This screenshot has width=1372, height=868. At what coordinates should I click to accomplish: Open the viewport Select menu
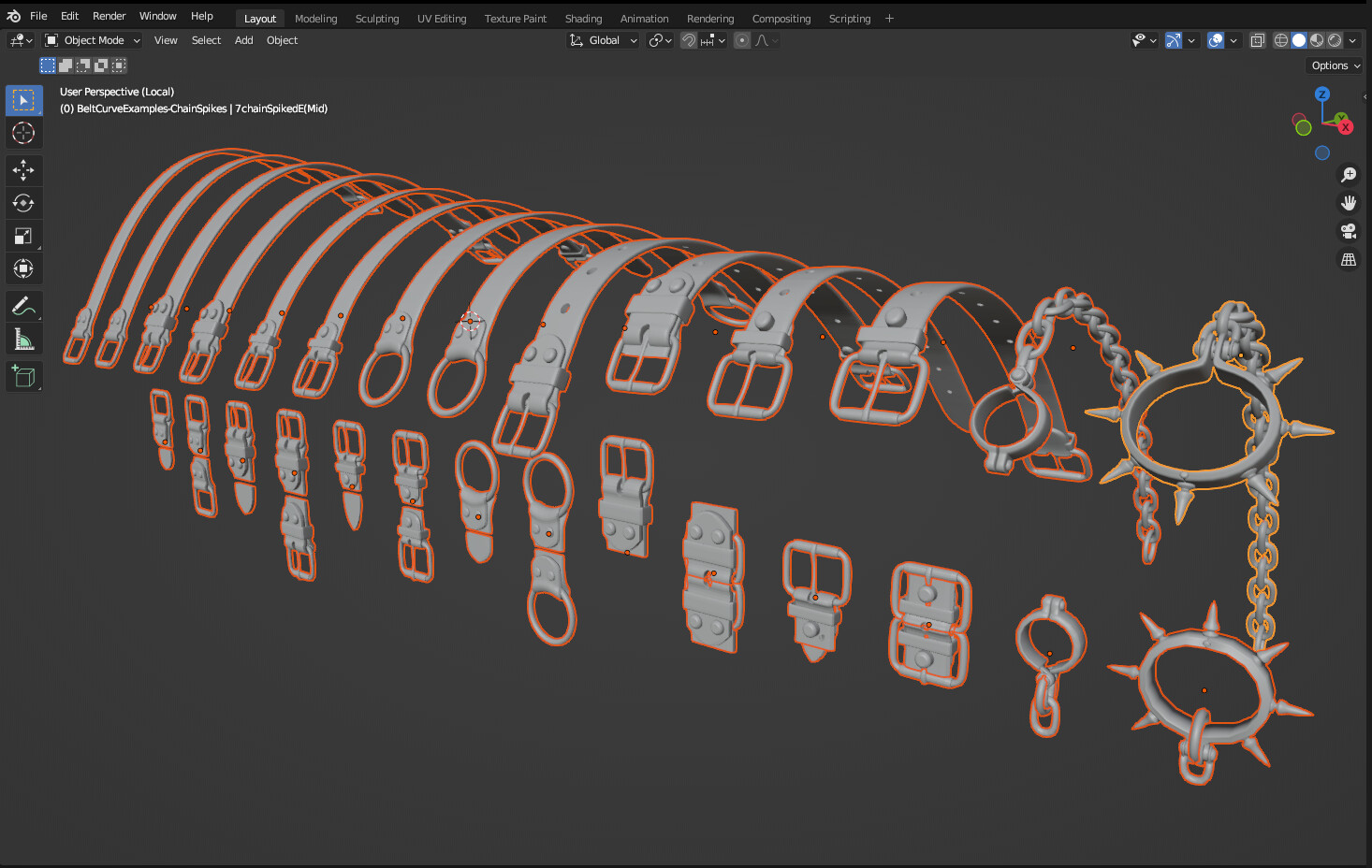[207, 40]
